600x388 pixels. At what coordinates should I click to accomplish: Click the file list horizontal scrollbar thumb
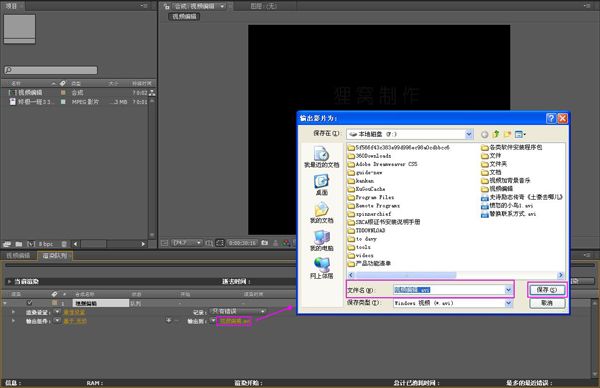click(x=405, y=275)
